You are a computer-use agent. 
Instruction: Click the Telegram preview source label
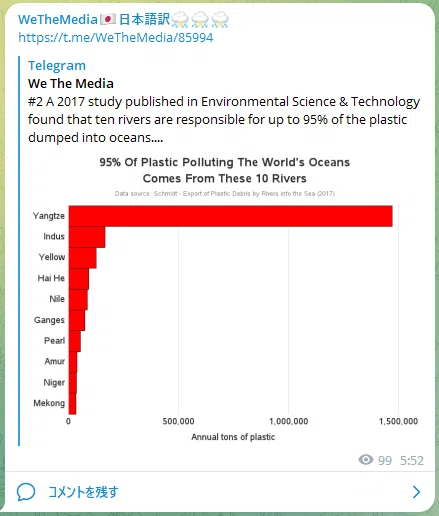57,65
